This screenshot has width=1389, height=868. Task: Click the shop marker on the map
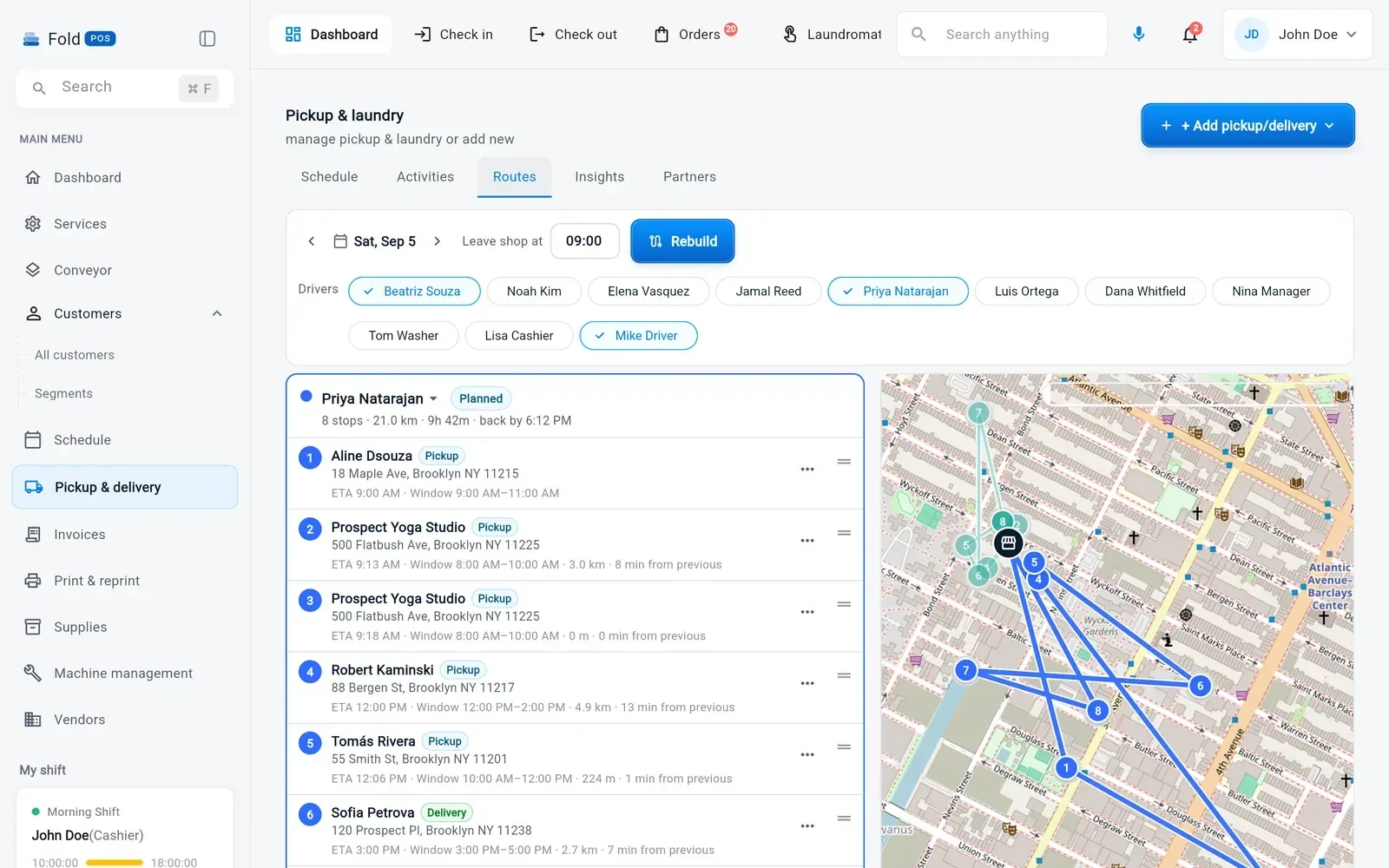pyautogui.click(x=1008, y=543)
